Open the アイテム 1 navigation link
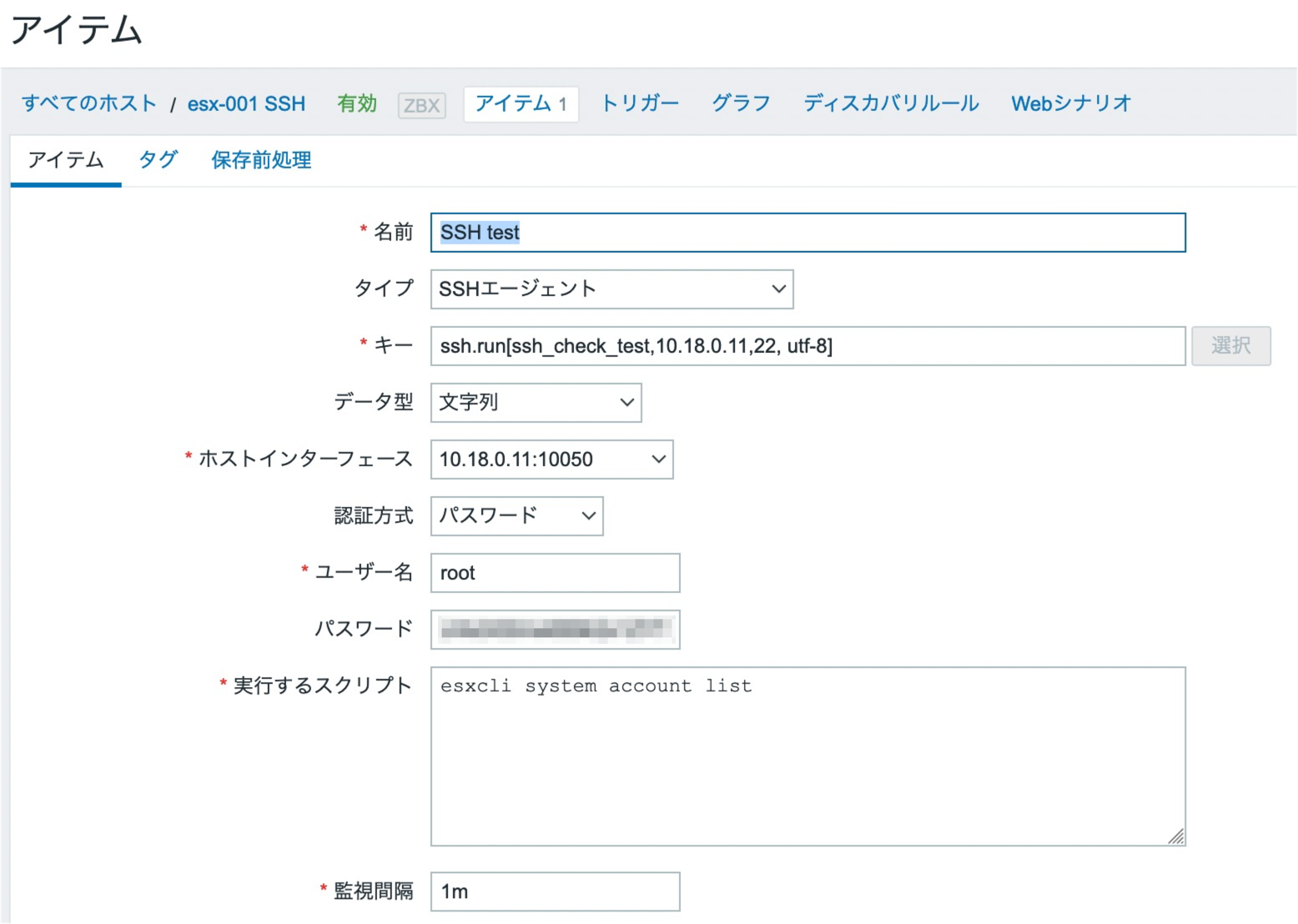 click(521, 103)
